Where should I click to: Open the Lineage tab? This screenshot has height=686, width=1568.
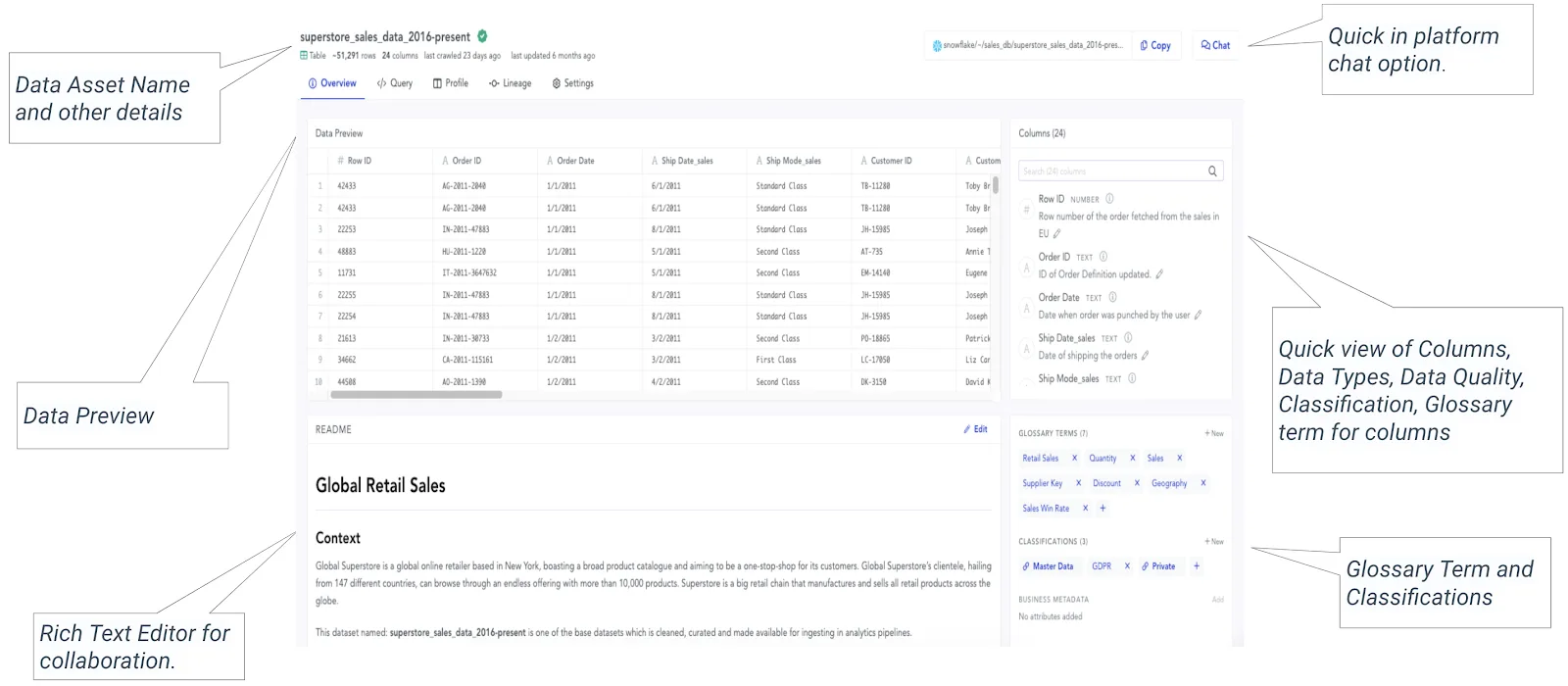pos(511,83)
